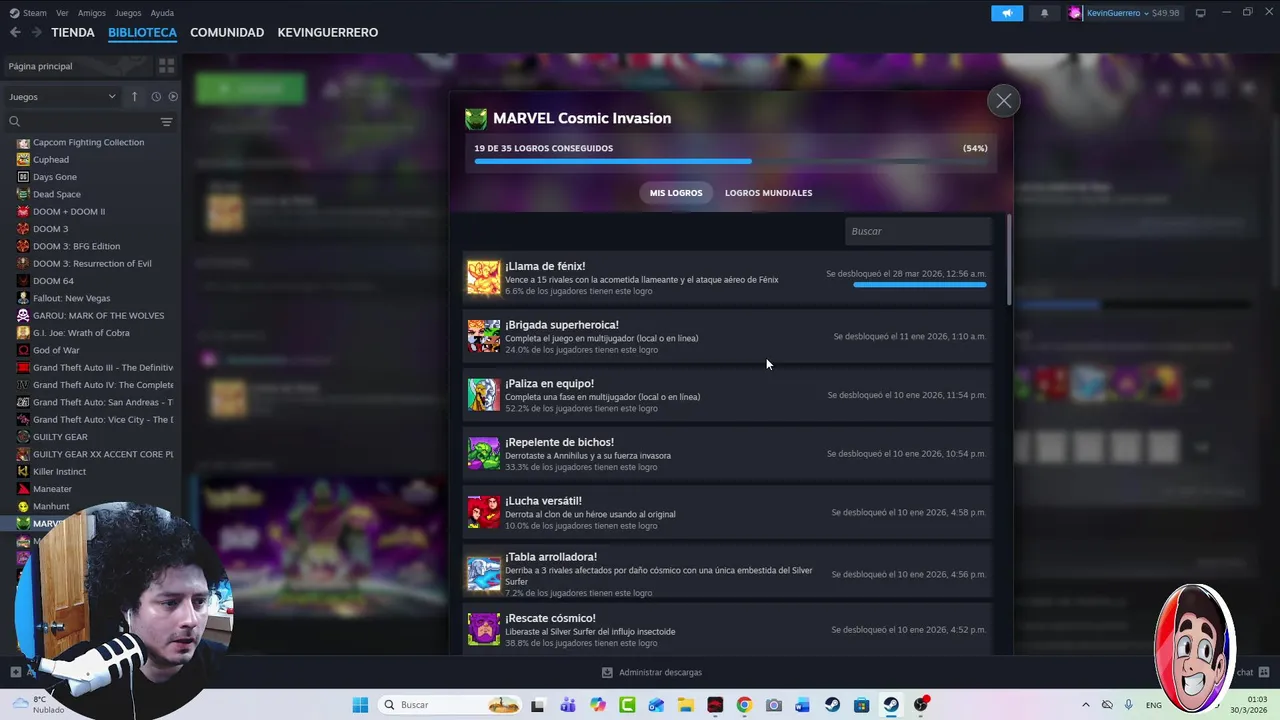Viewport: 1280px width, 720px height.
Task: Click the ¡Tabla arrolladora! achievement icon
Action: pos(484,574)
